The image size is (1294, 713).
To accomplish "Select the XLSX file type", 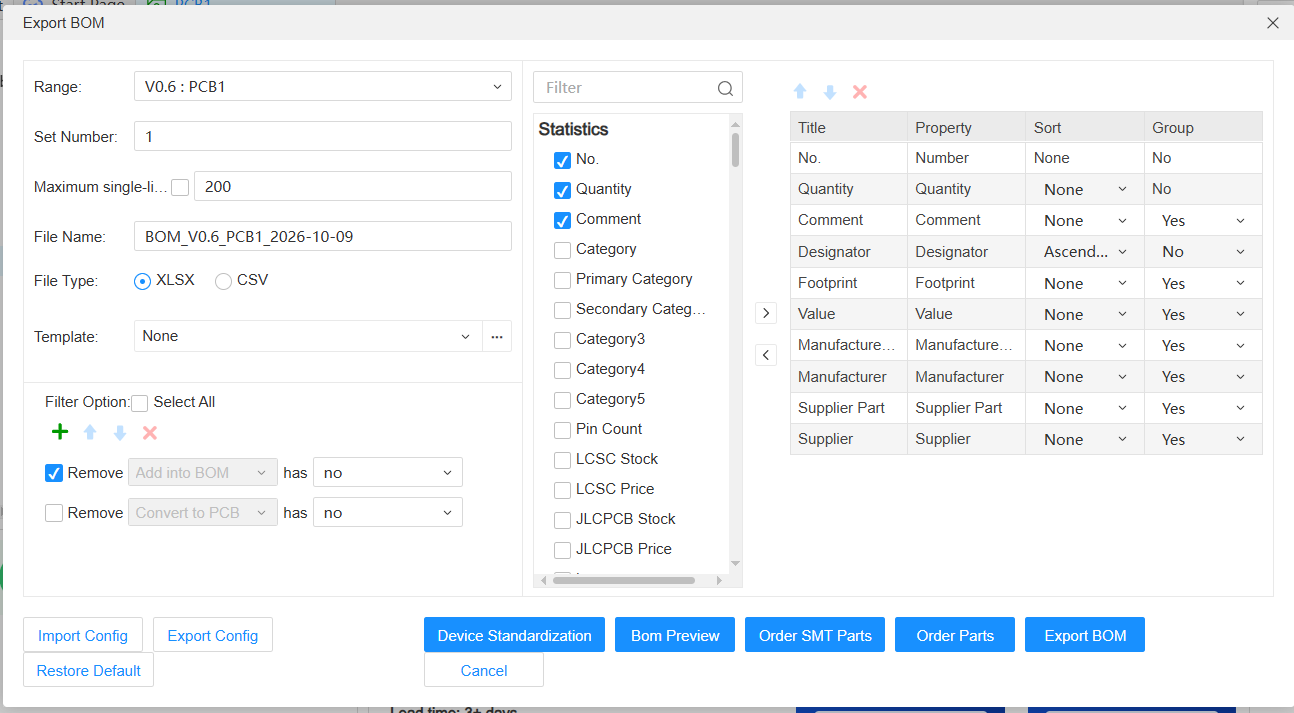I will (142, 281).
